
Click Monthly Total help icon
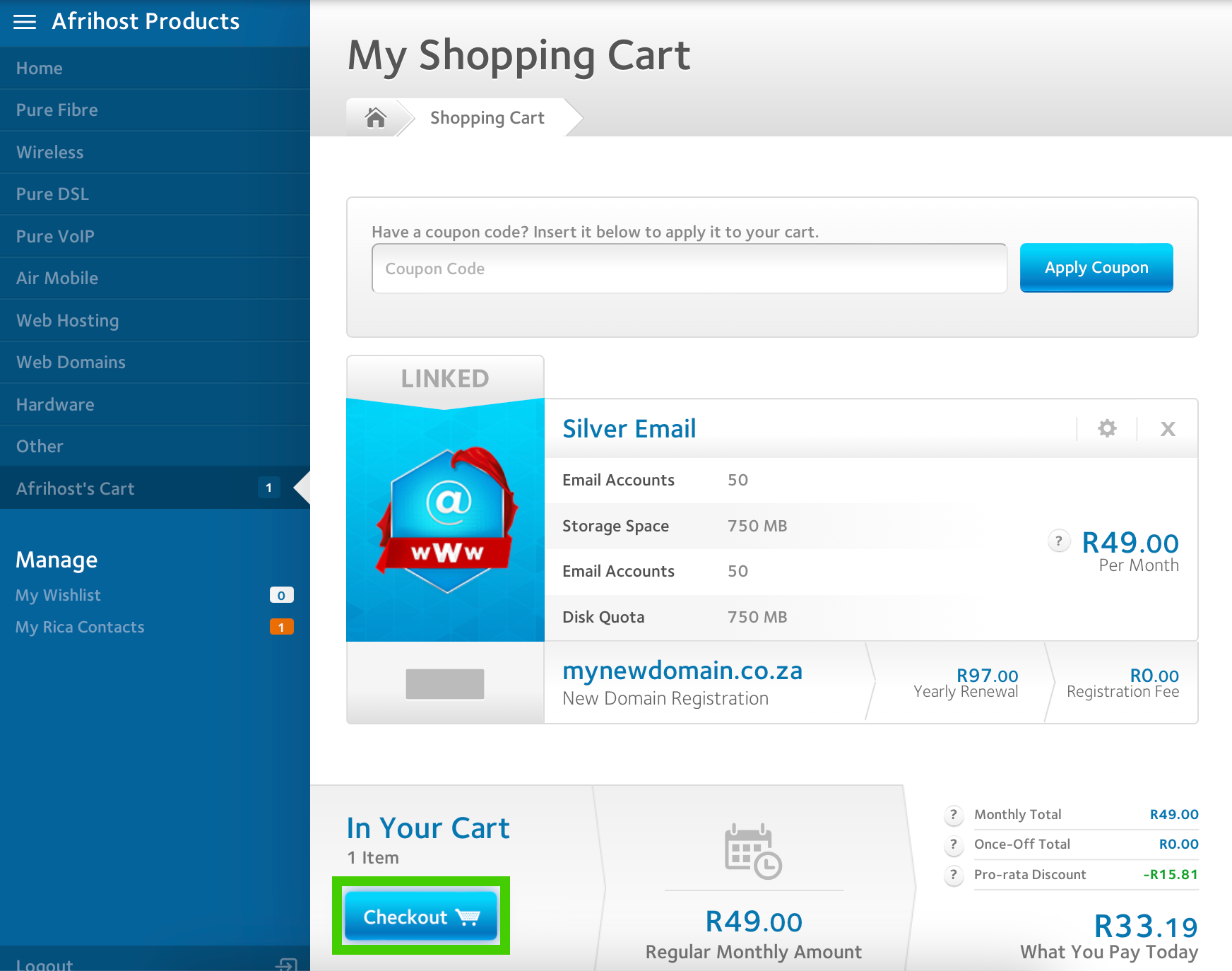pyautogui.click(x=954, y=815)
